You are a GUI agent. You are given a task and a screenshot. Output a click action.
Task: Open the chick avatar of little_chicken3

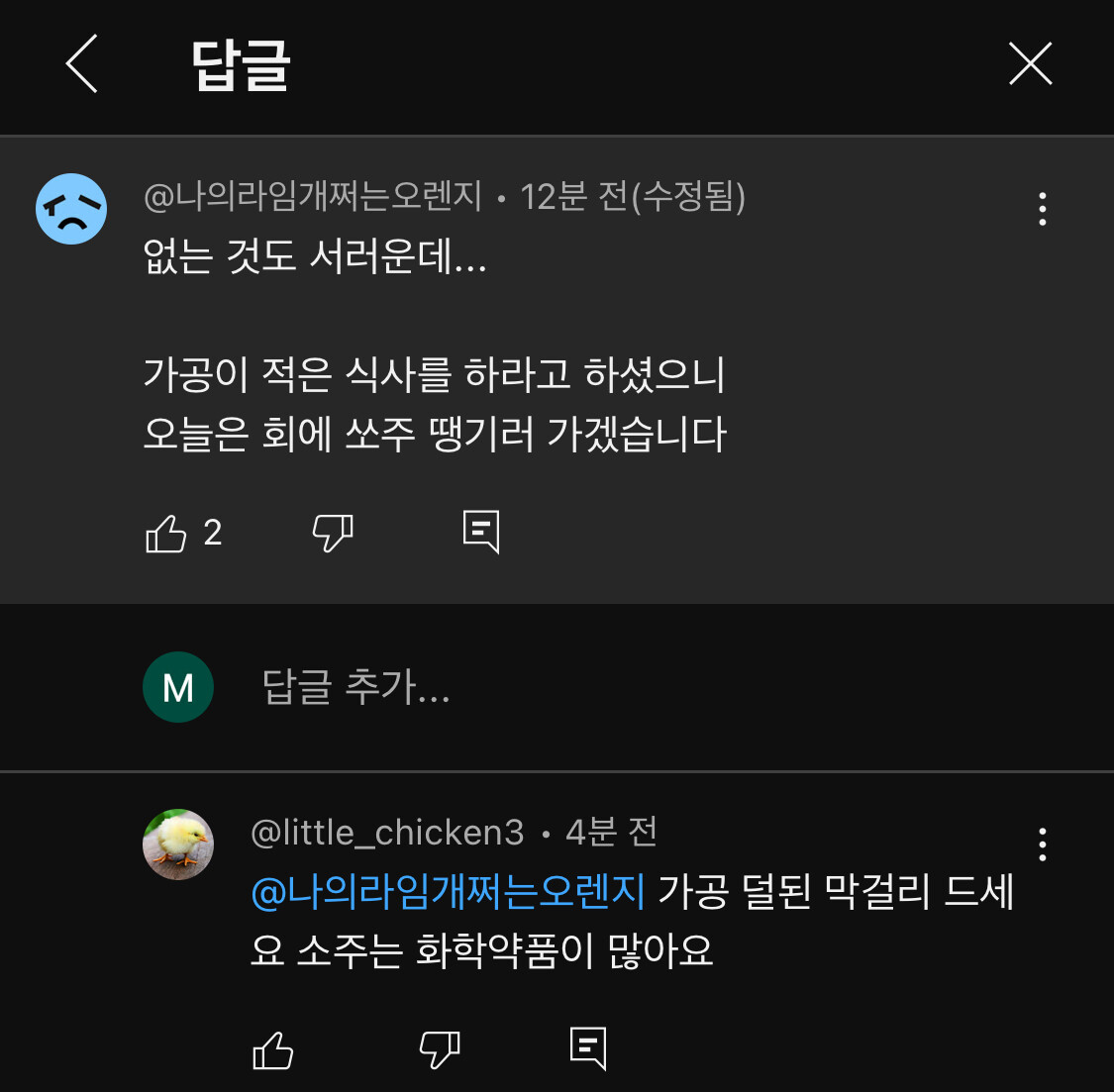tap(178, 844)
